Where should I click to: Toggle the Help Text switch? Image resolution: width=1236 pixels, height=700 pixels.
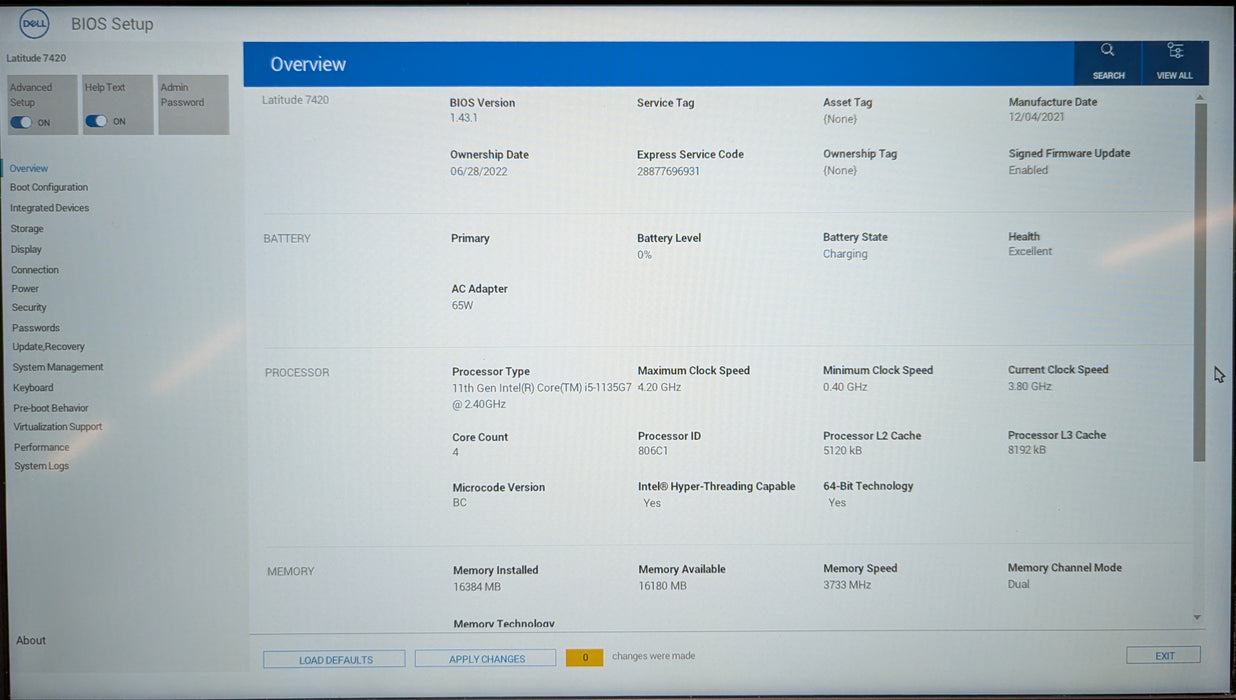[x=96, y=121]
